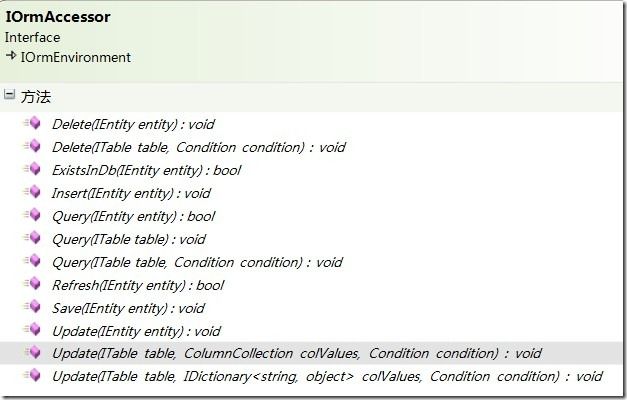Select the IOrmAccessor interface title
627x400 pixels.
(x=58, y=17)
